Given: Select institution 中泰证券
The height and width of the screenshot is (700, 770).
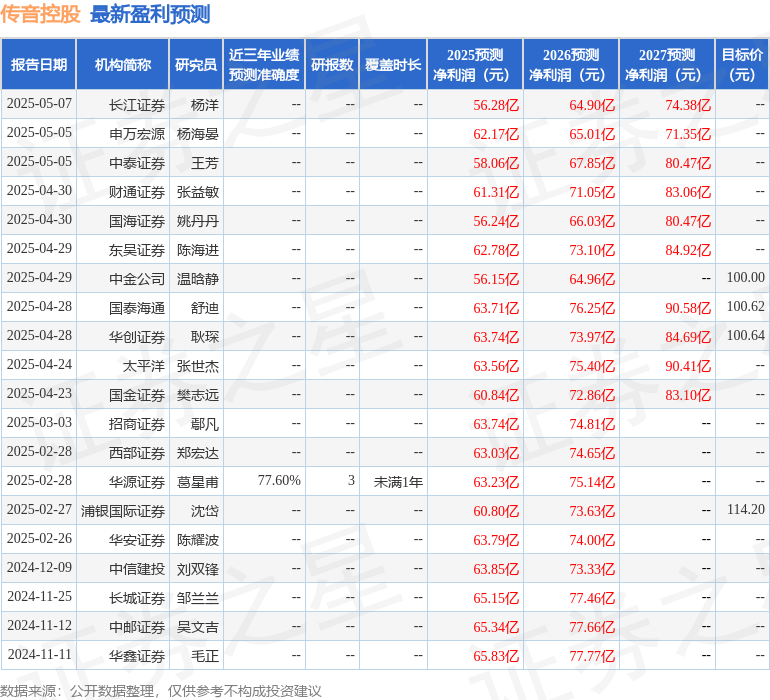Looking at the screenshot, I should point(137,163).
